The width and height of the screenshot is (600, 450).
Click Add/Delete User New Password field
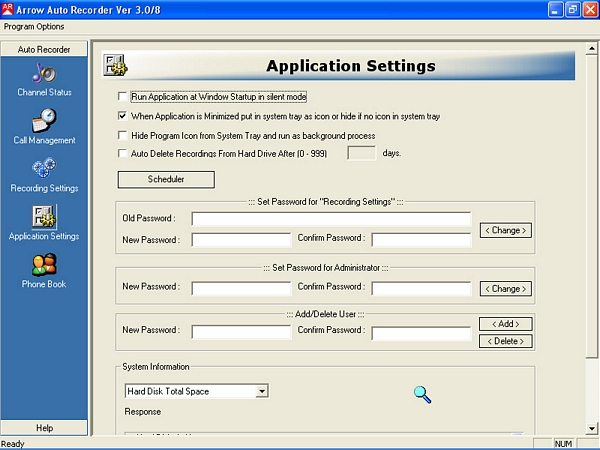pyautogui.click(x=241, y=332)
